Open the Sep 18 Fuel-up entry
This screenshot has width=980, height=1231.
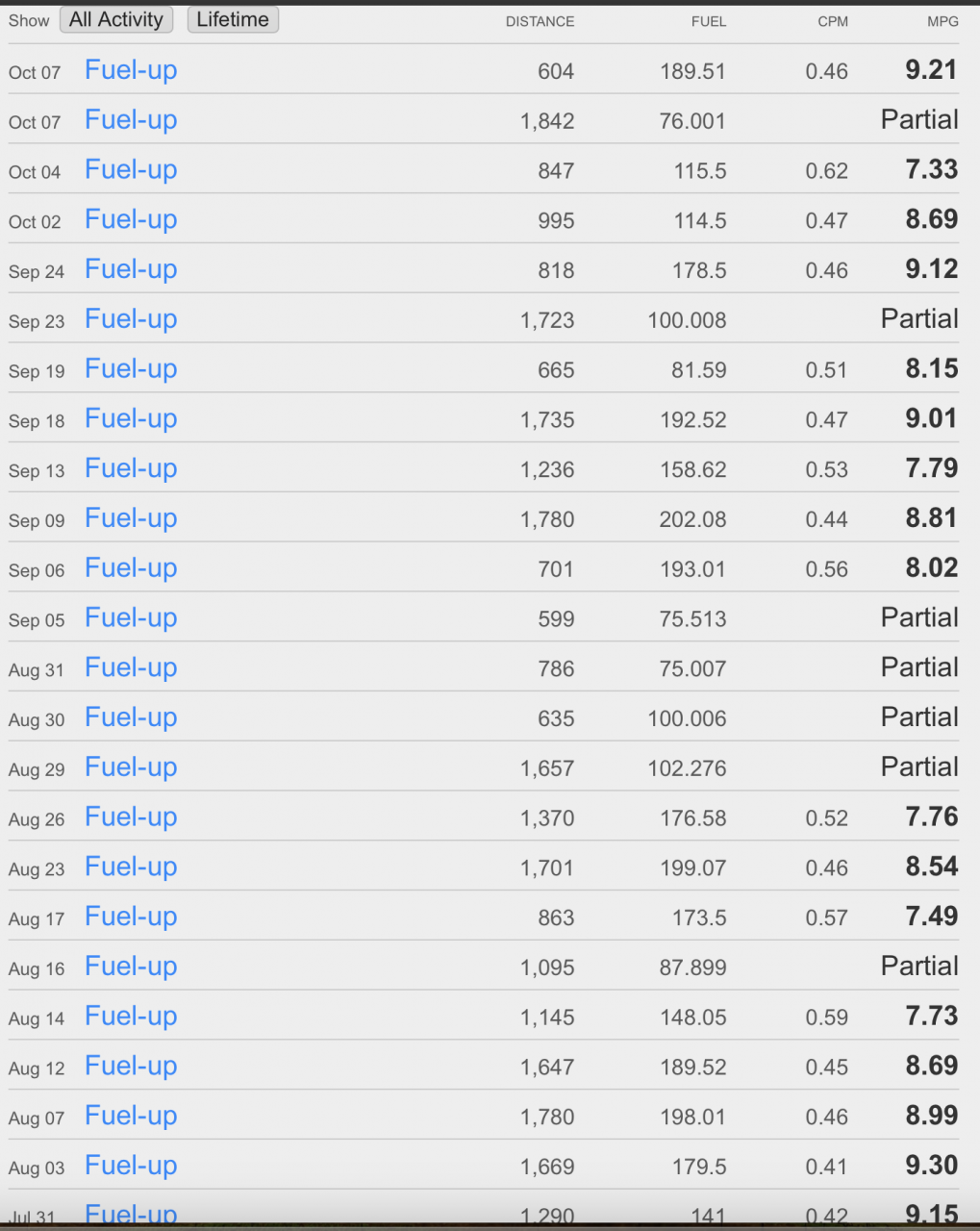(x=131, y=419)
